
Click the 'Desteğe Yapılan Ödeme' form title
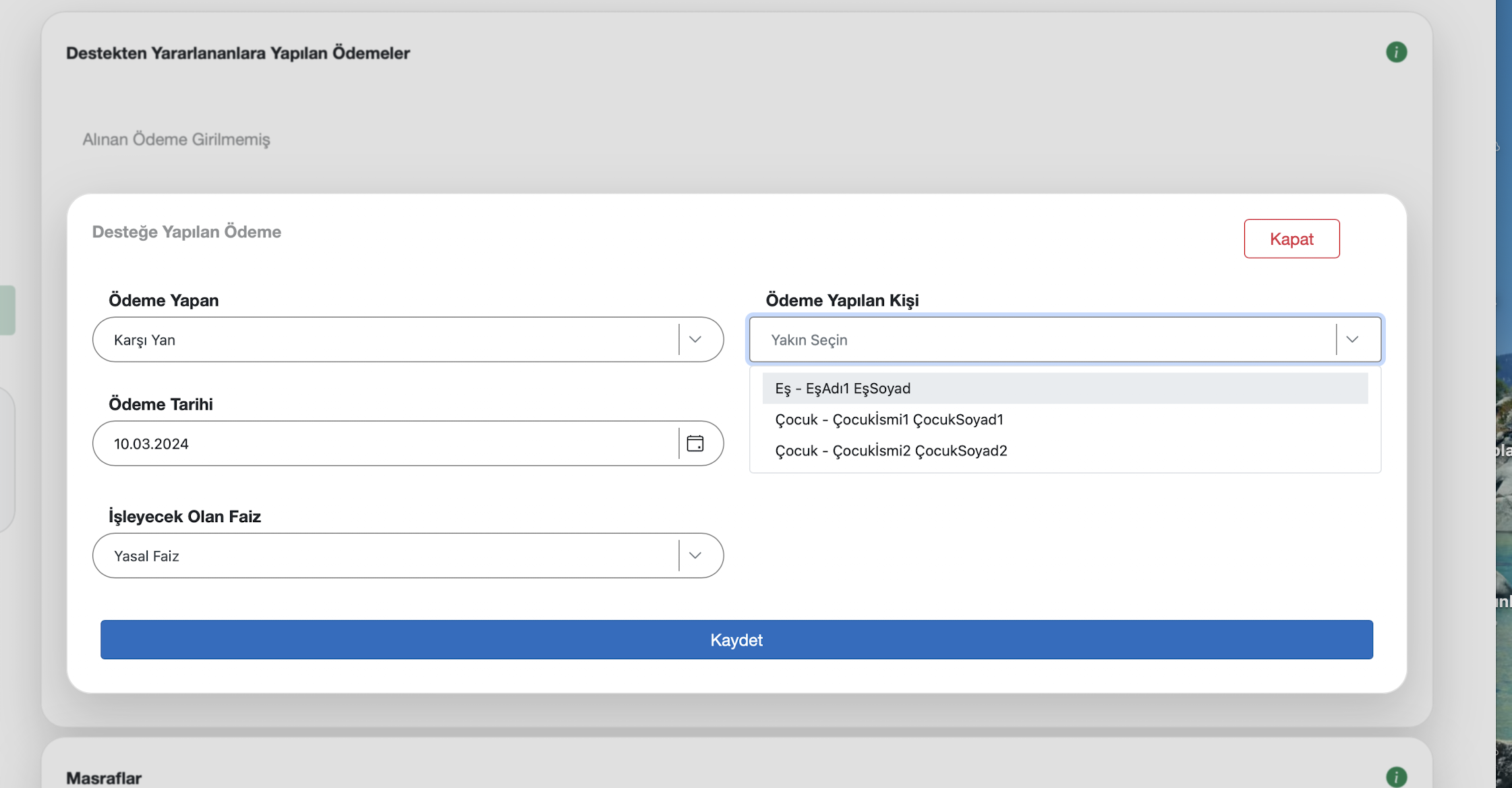point(187,231)
